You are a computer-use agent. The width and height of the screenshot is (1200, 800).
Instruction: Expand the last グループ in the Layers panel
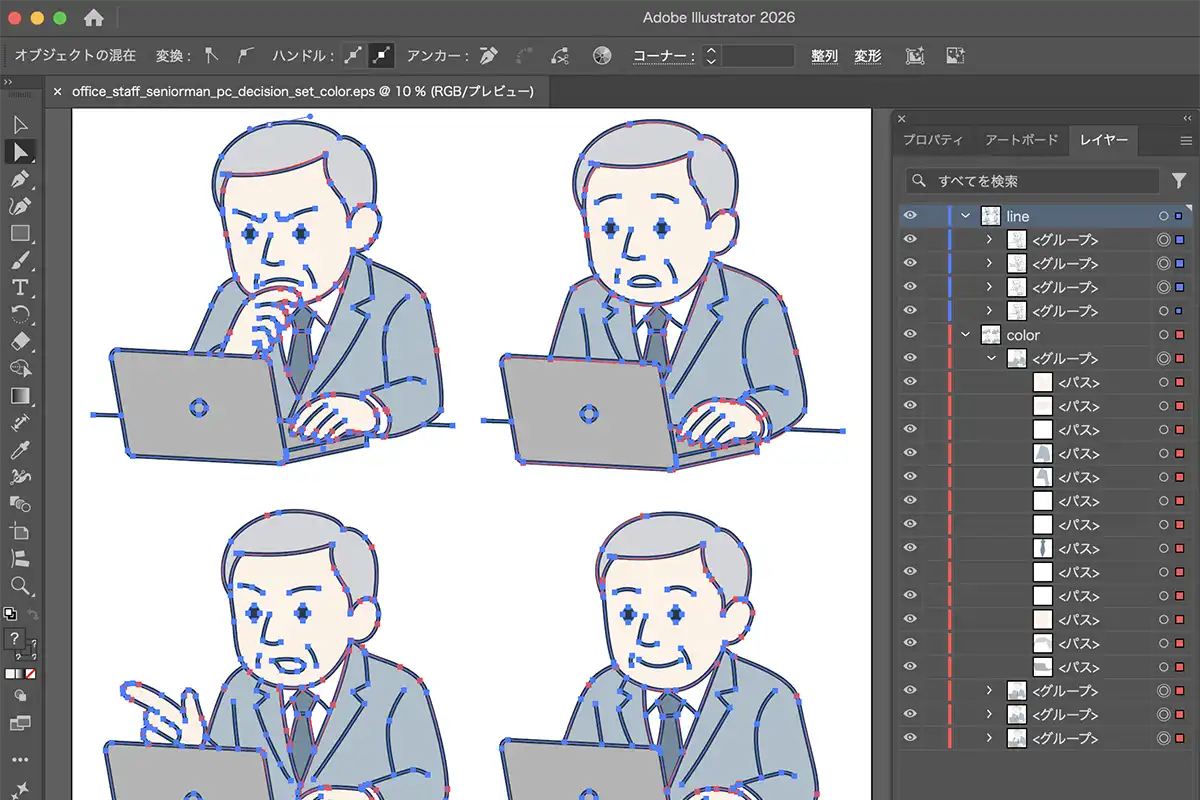coord(989,738)
